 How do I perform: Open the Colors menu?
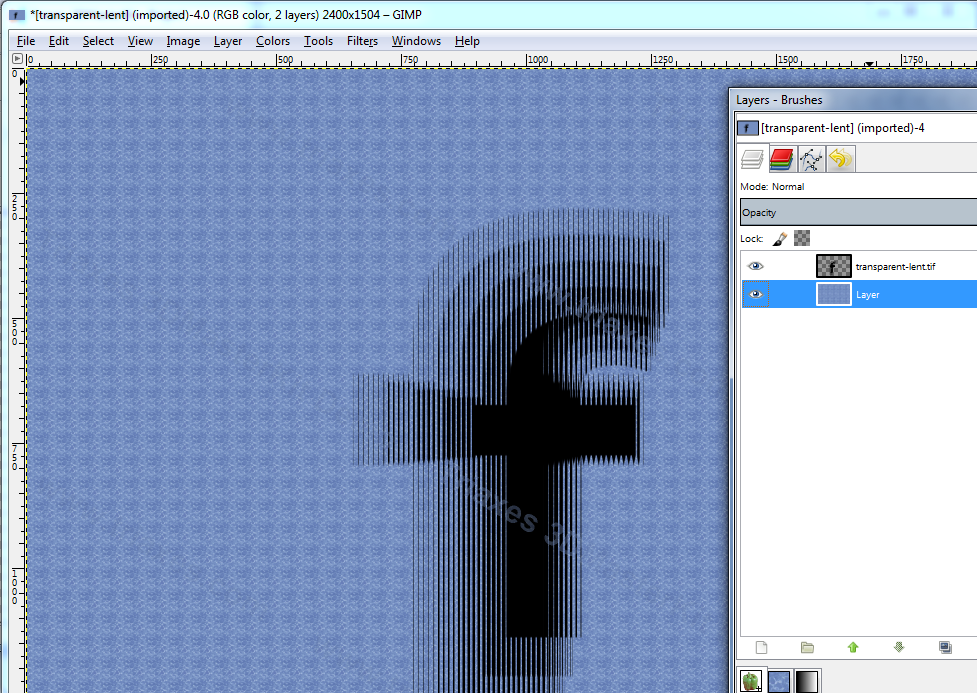273,41
